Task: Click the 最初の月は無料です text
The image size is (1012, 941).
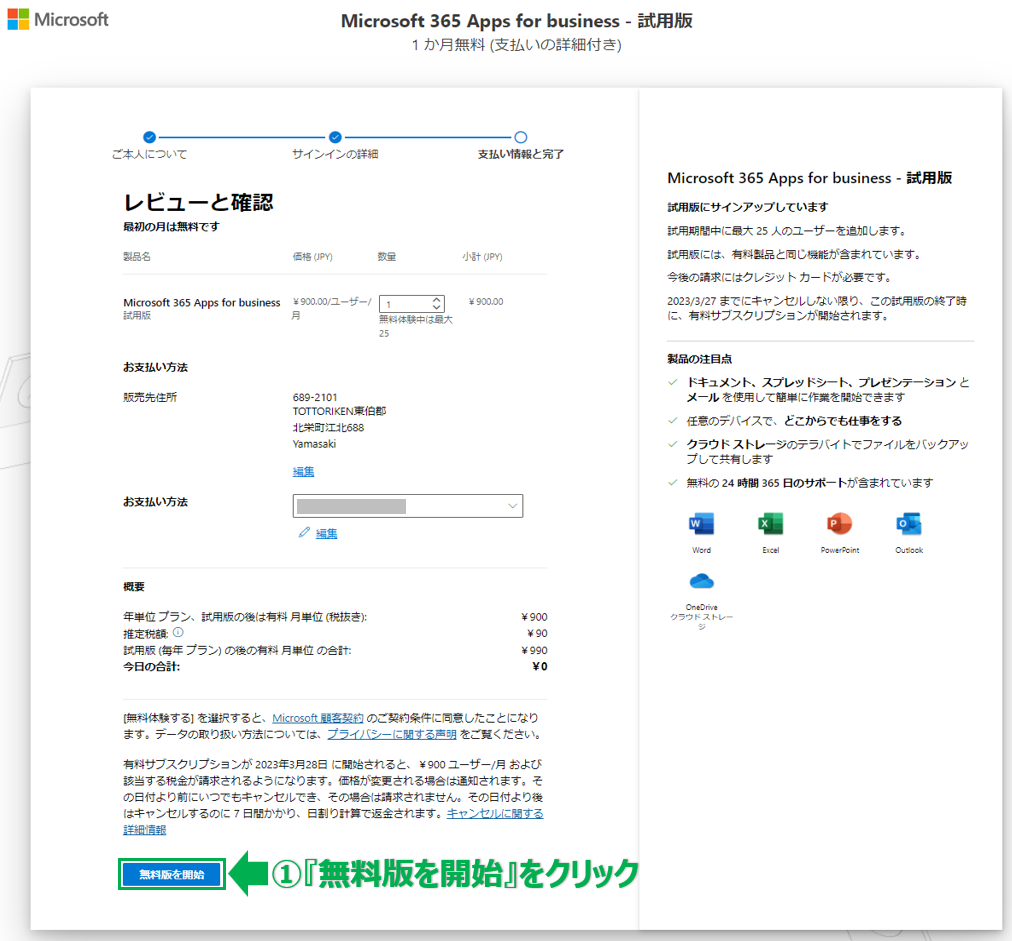Action: point(172,227)
